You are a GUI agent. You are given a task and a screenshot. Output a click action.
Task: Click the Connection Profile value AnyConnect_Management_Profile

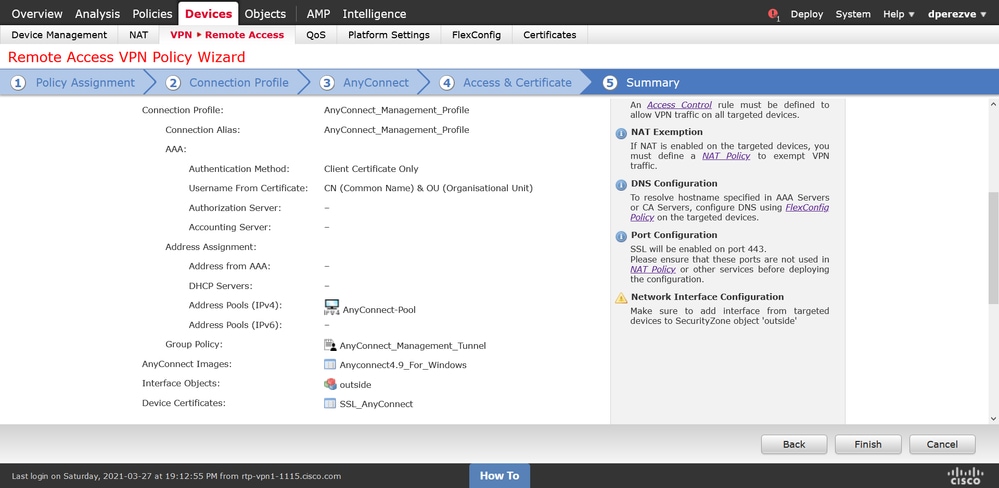396,110
